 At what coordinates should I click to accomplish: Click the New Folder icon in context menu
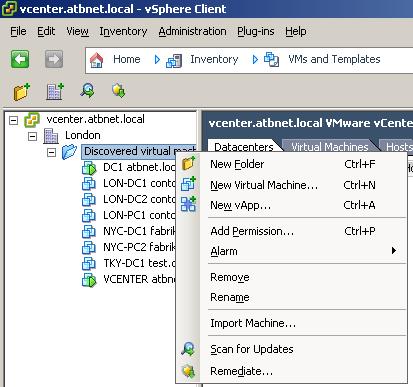[188, 163]
